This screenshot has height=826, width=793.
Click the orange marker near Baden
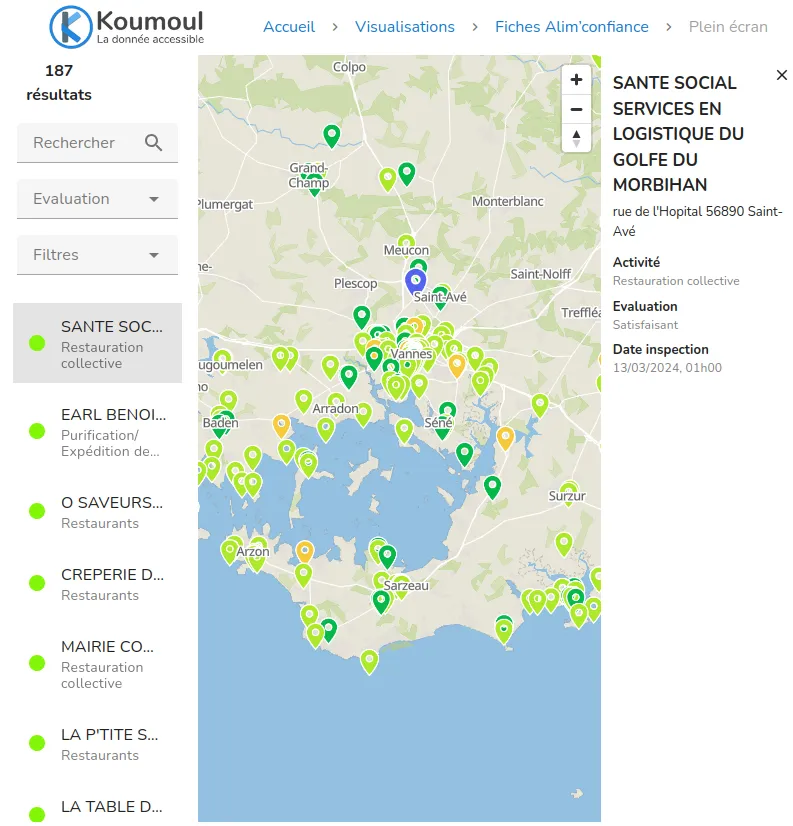pyautogui.click(x=281, y=426)
